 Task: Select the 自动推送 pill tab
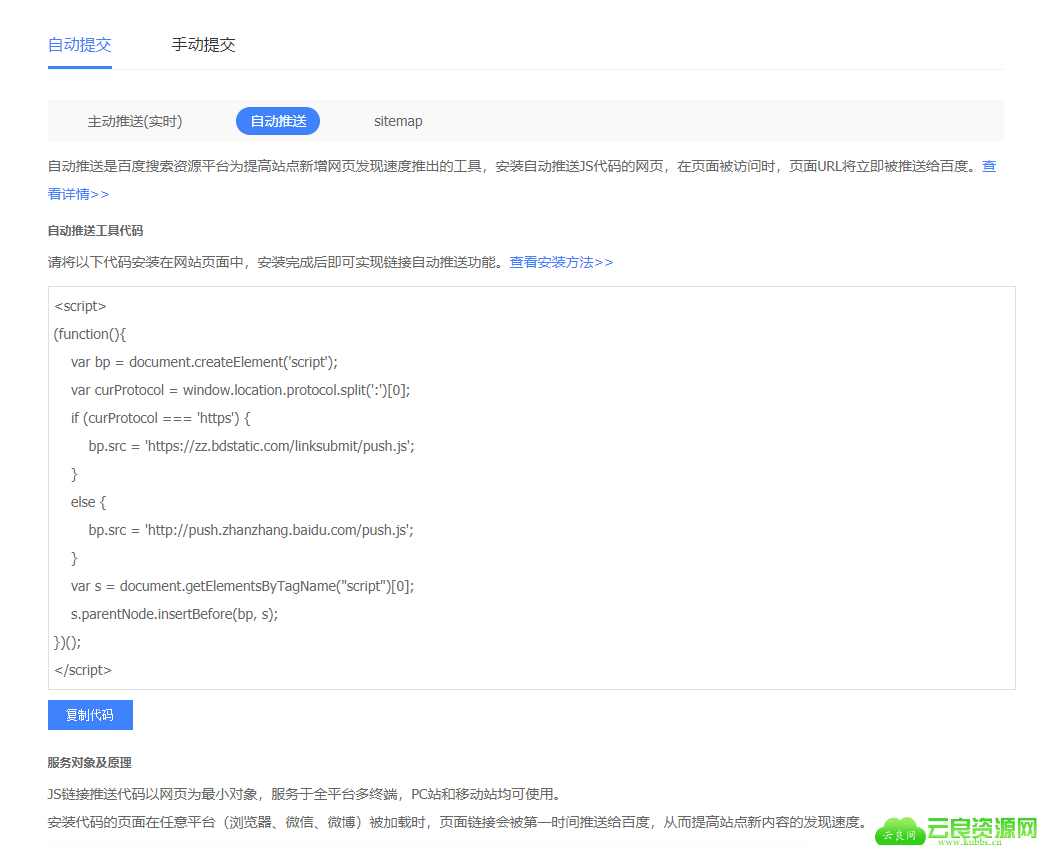[x=278, y=121]
